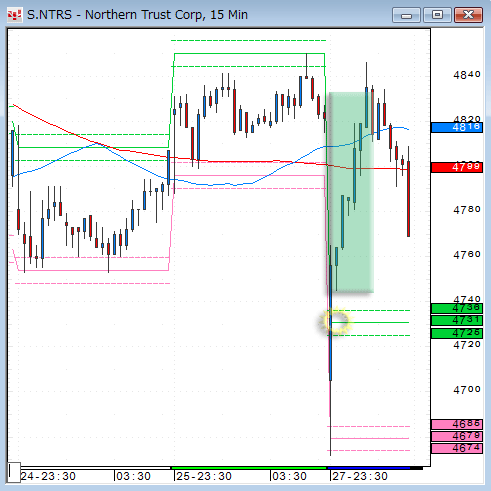Image resolution: width=491 pixels, height=491 pixels.
Task: Click the green 4725 price label
Action: pyautogui.click(x=457, y=333)
